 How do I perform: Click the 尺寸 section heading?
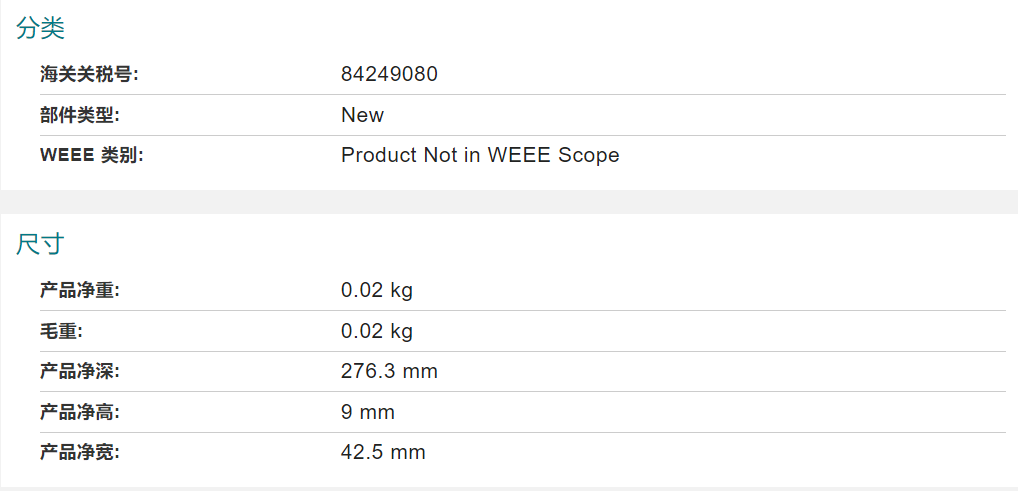[40, 245]
